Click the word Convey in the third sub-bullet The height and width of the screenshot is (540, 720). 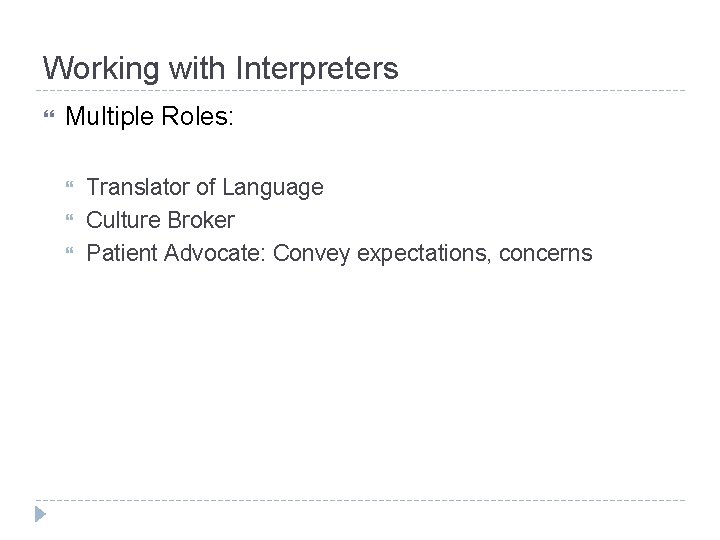(x=310, y=253)
